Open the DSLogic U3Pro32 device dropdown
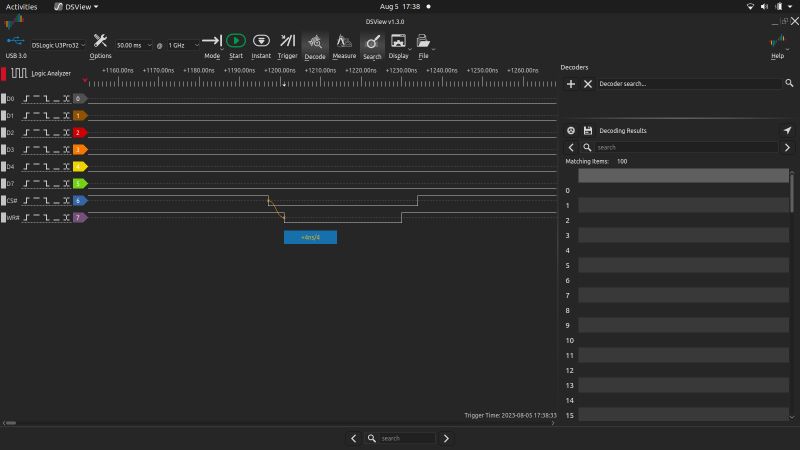The image size is (800, 450). [x=58, y=45]
